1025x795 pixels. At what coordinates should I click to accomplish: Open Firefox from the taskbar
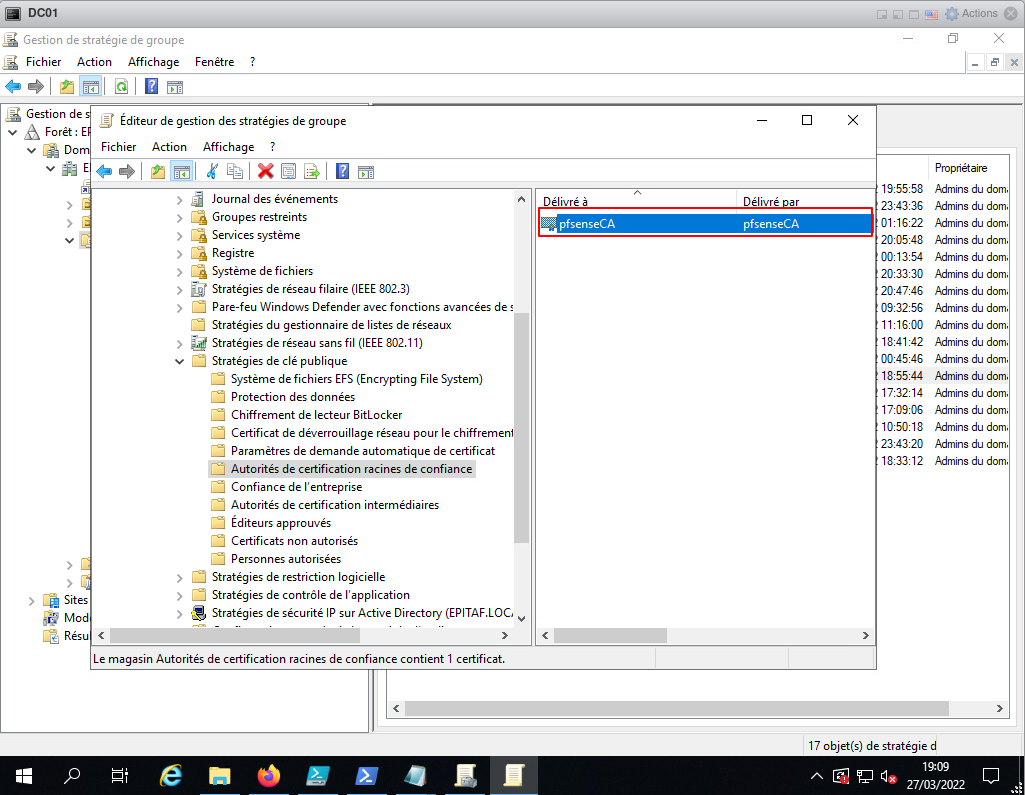tap(269, 775)
